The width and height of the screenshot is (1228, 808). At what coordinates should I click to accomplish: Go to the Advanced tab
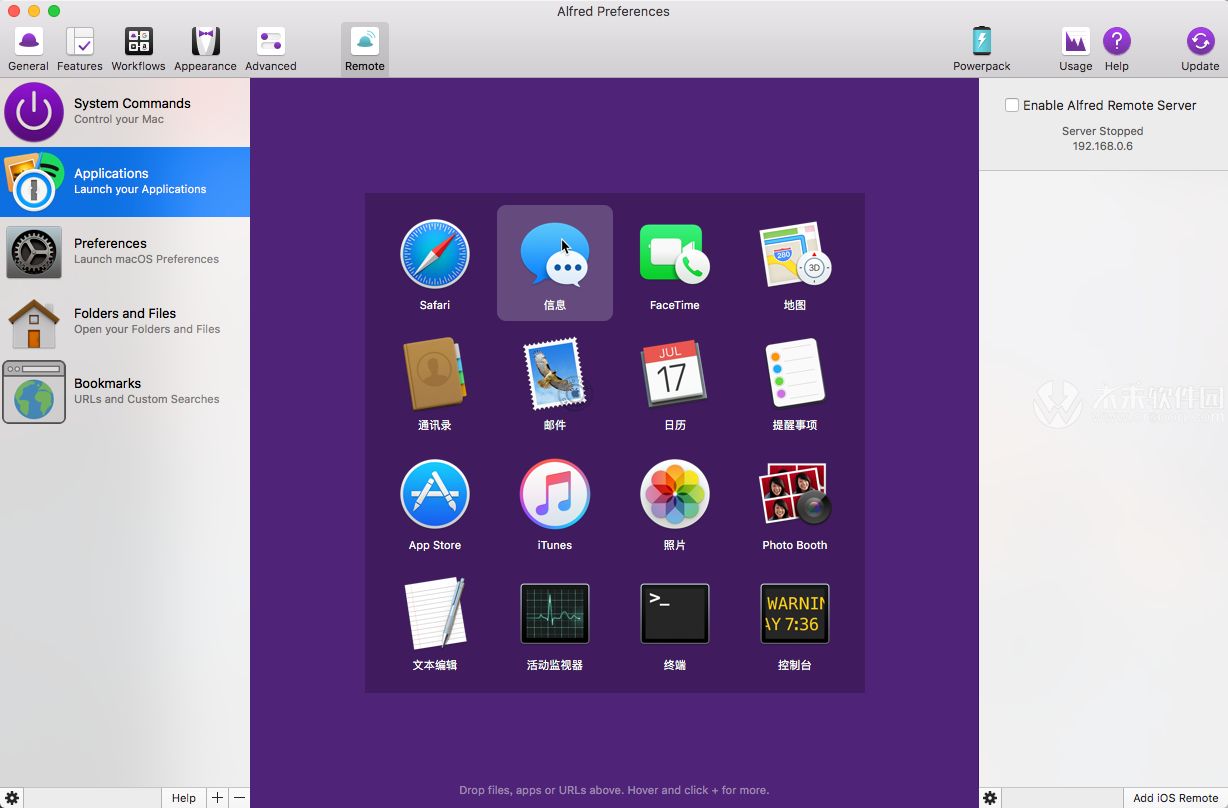(271, 49)
